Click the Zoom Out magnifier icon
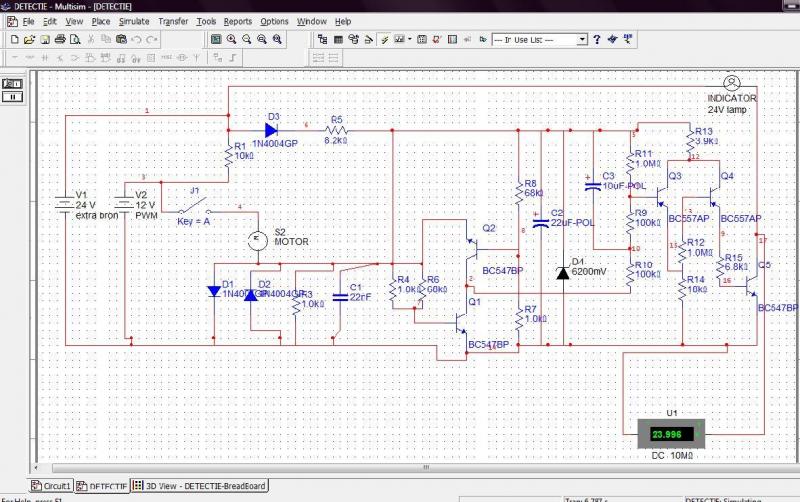800x502 pixels. [246, 39]
